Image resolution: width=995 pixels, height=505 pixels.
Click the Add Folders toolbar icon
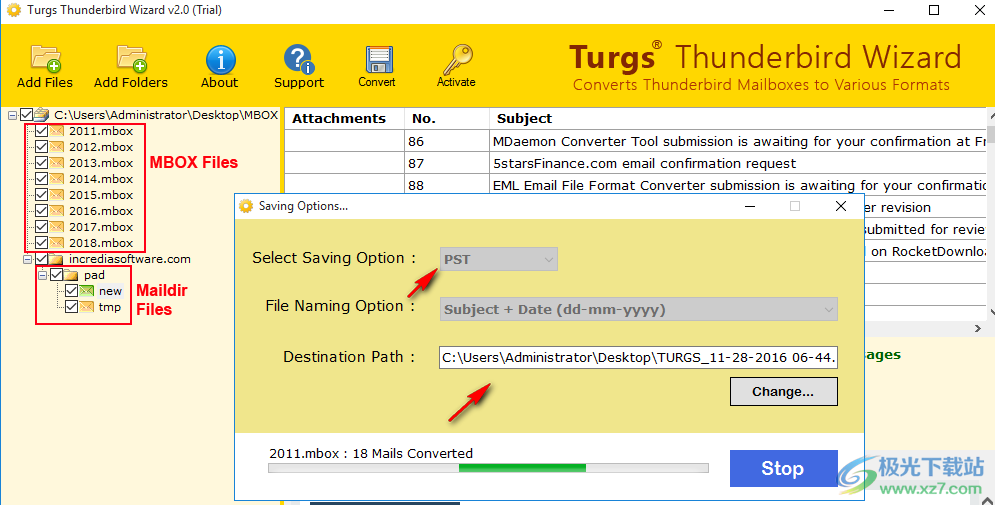131,58
